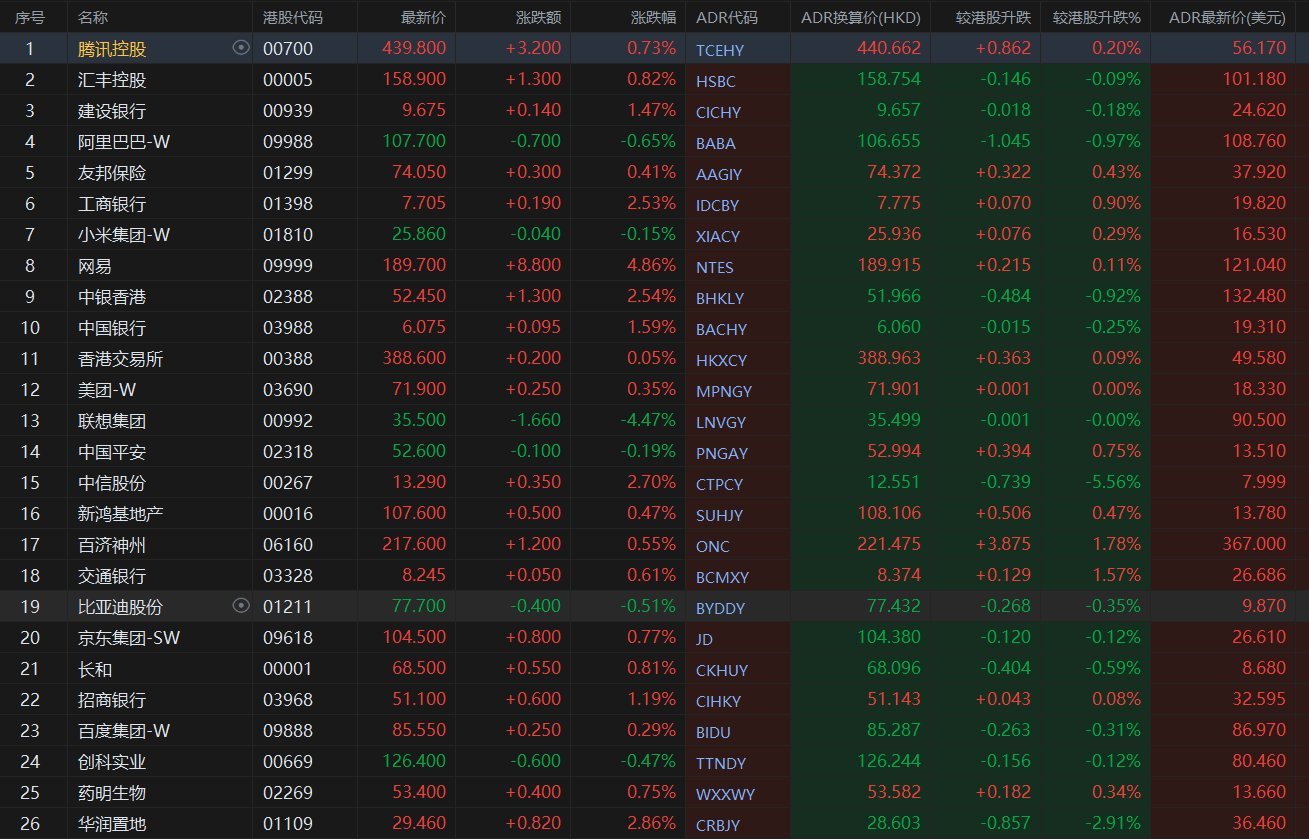This screenshot has height=839, width=1309.
Task: Open the 香港交易所 stock name
Action: coord(120,358)
